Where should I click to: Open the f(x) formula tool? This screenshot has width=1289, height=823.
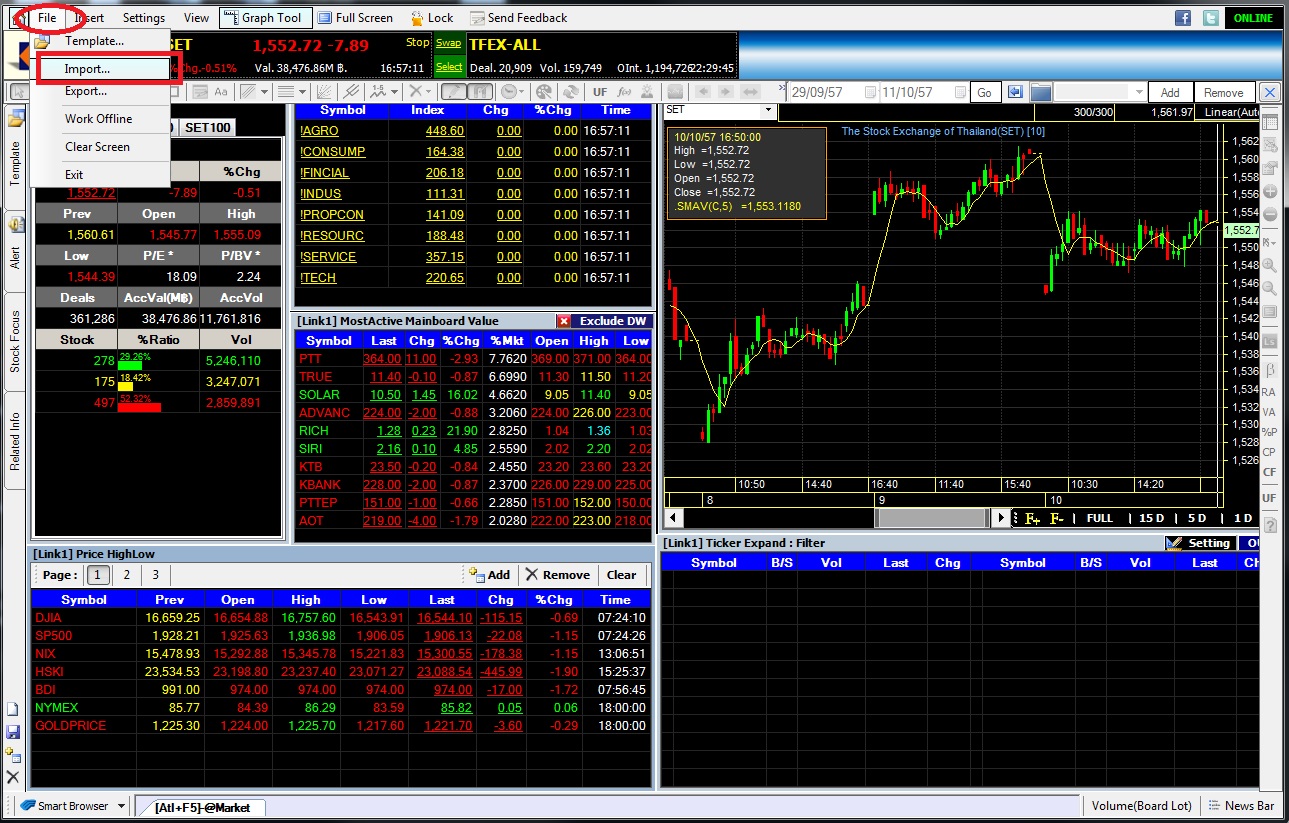625,92
